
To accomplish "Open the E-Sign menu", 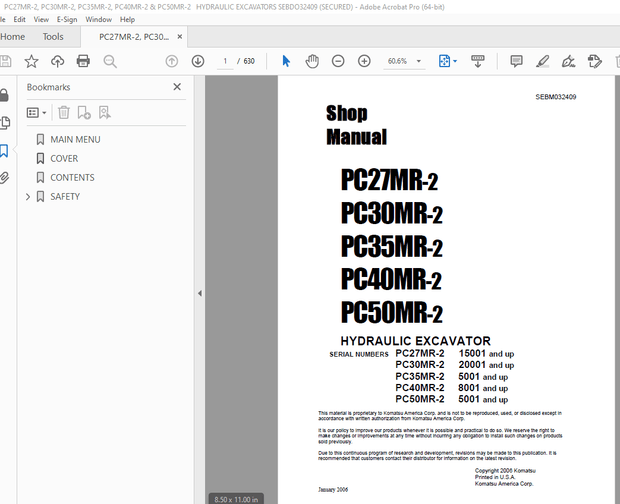I will 67,19.
